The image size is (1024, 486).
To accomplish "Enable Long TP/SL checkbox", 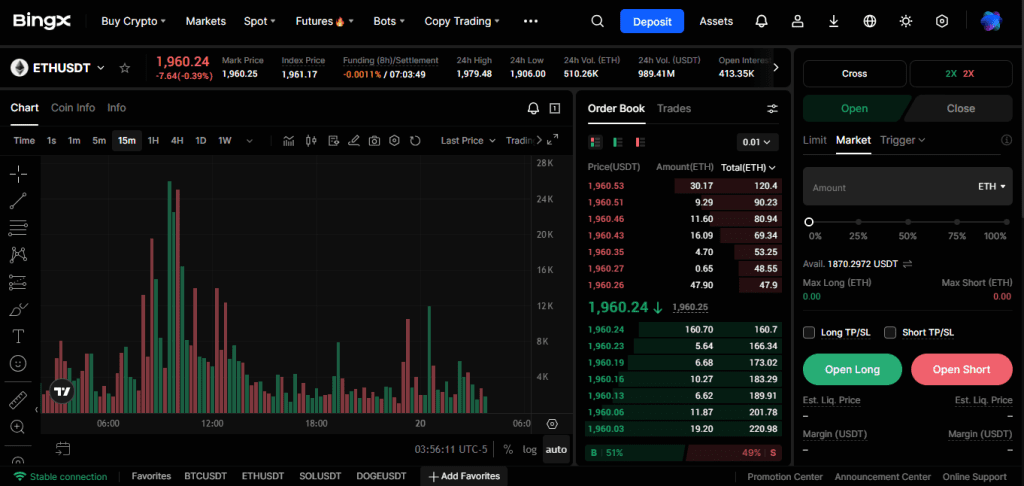I will 809,332.
